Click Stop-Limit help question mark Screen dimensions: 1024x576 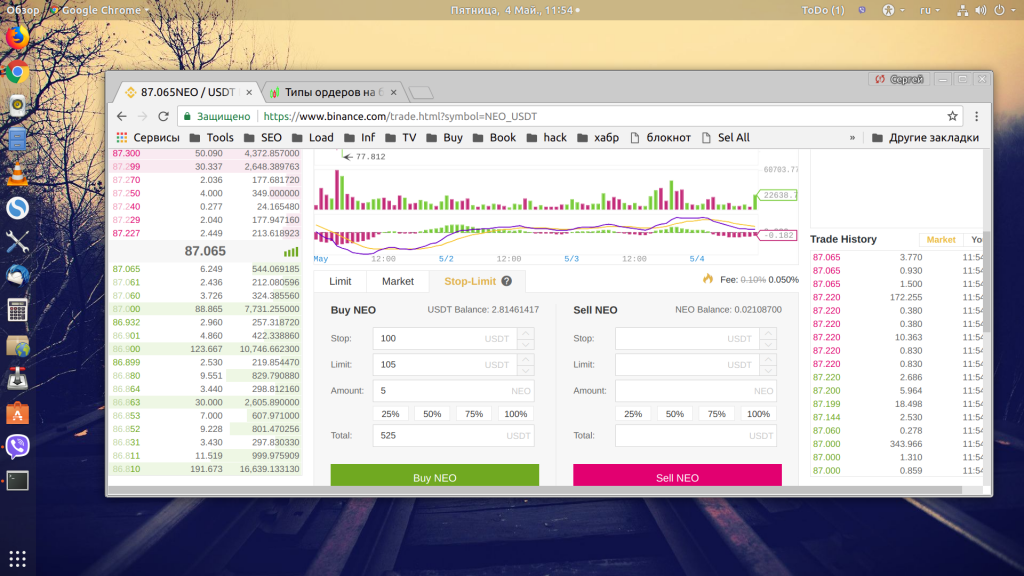[507, 281]
